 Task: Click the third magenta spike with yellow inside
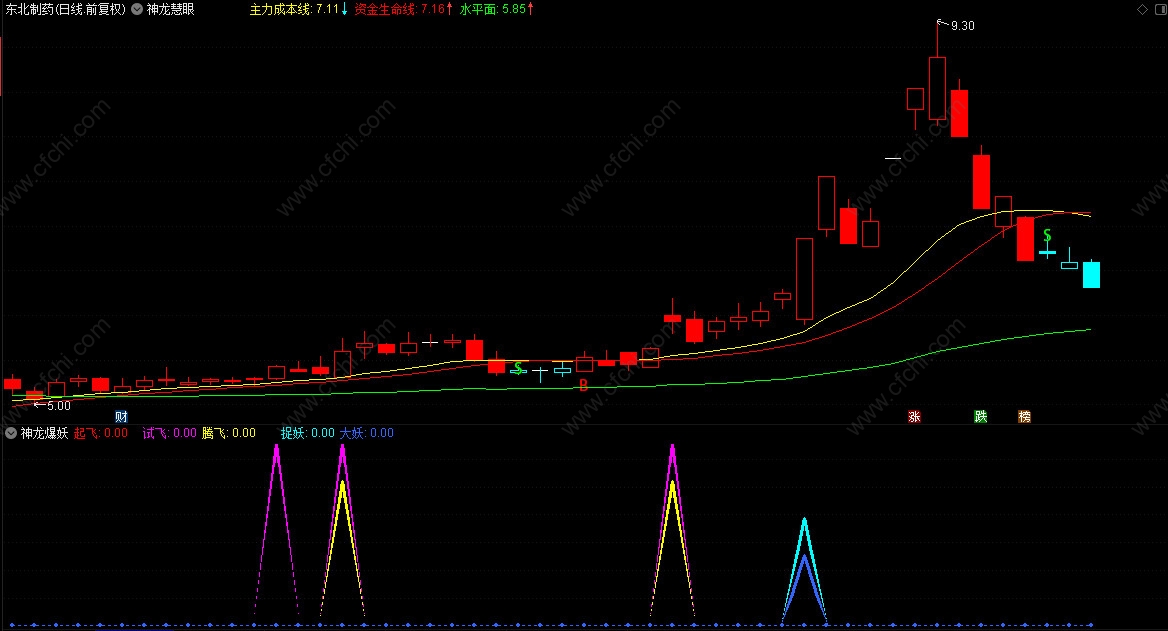click(673, 531)
